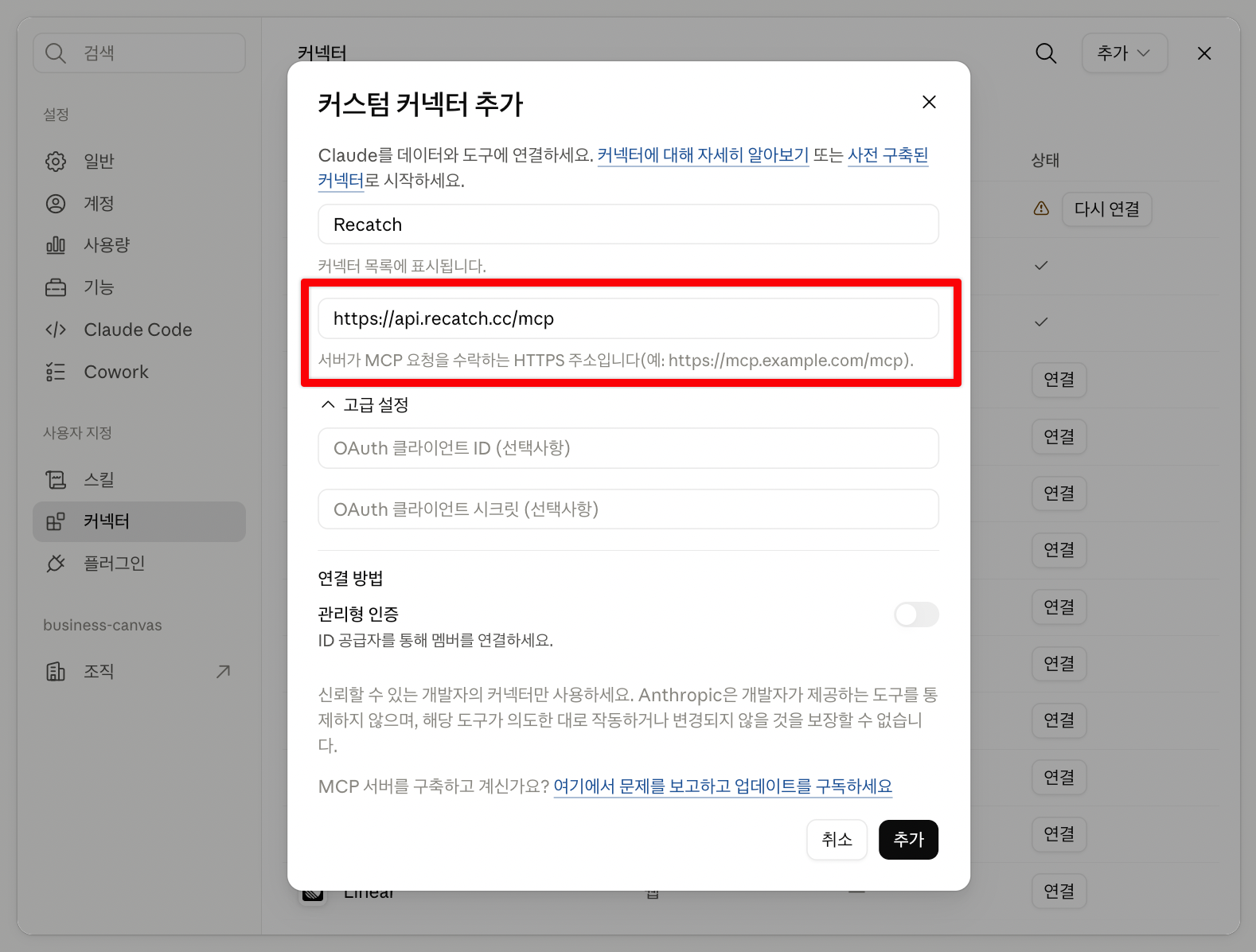
Task: Select 일반 in settings sidebar
Action: (x=139, y=162)
